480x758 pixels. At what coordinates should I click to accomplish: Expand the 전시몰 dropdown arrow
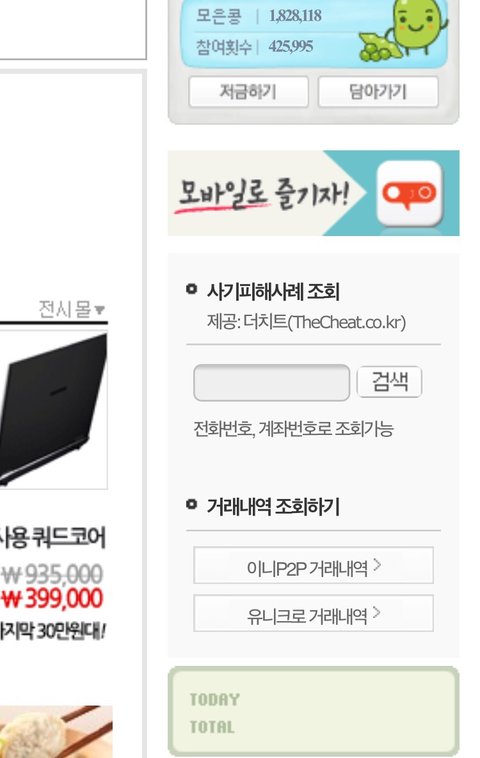100,309
